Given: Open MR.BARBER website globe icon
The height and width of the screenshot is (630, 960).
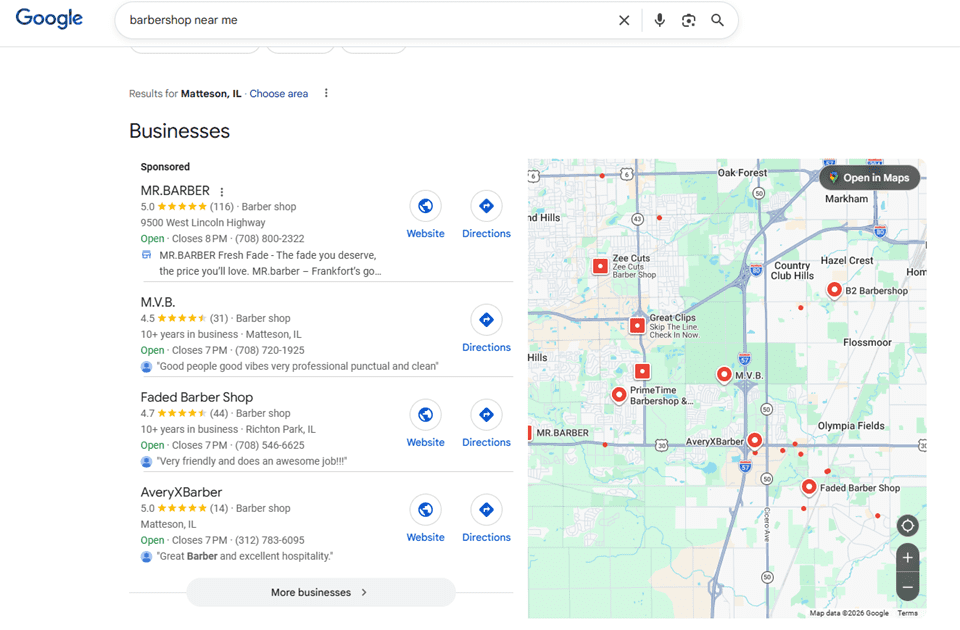Looking at the screenshot, I should click(425, 206).
